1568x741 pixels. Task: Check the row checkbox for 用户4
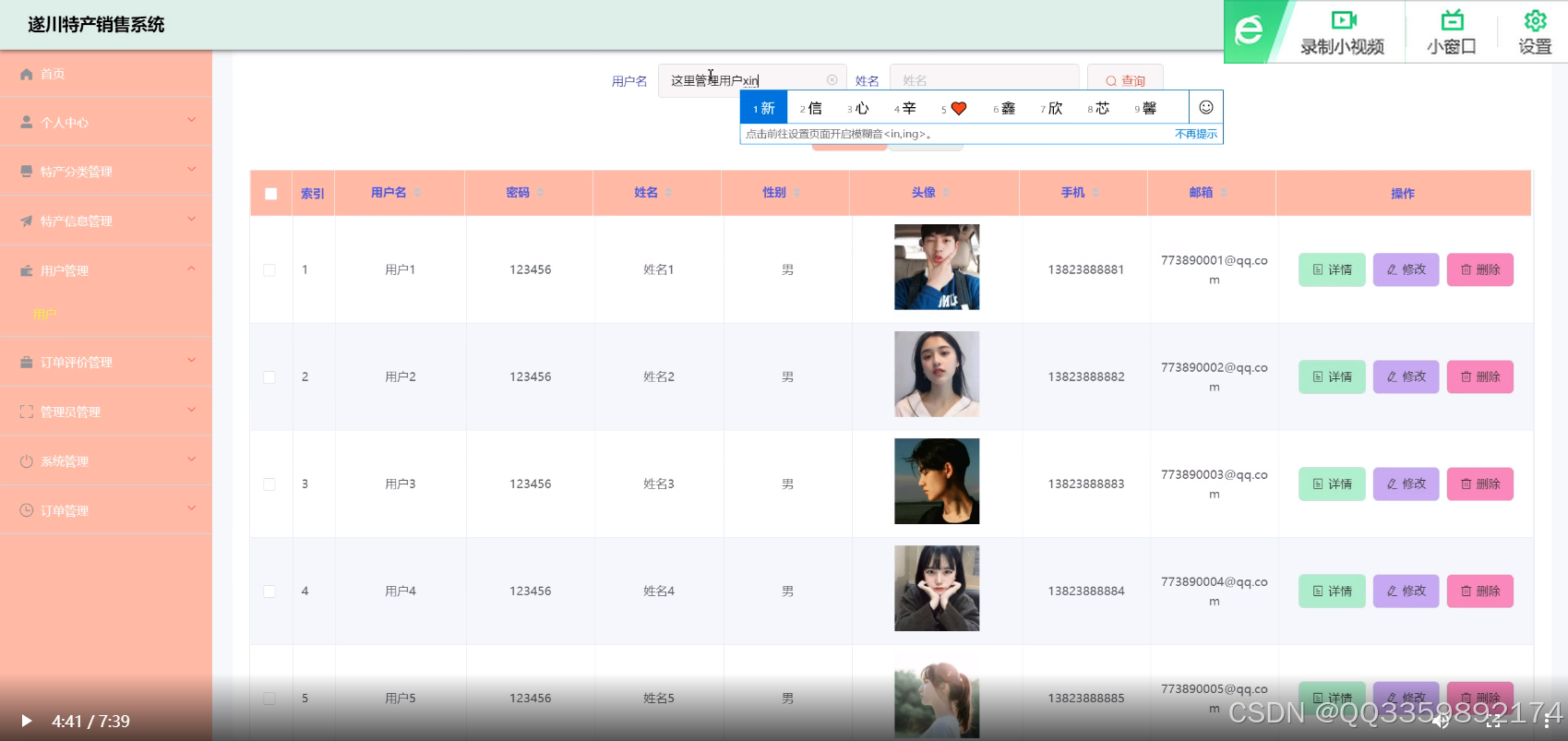pos(269,592)
